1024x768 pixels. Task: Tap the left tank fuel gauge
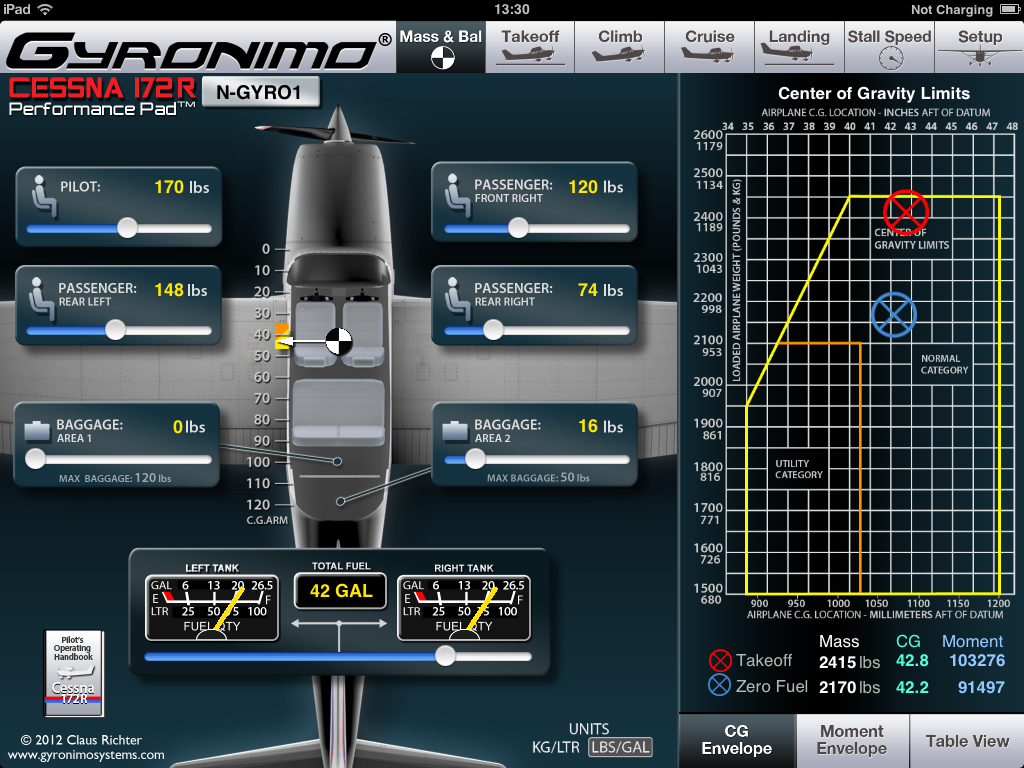point(212,607)
